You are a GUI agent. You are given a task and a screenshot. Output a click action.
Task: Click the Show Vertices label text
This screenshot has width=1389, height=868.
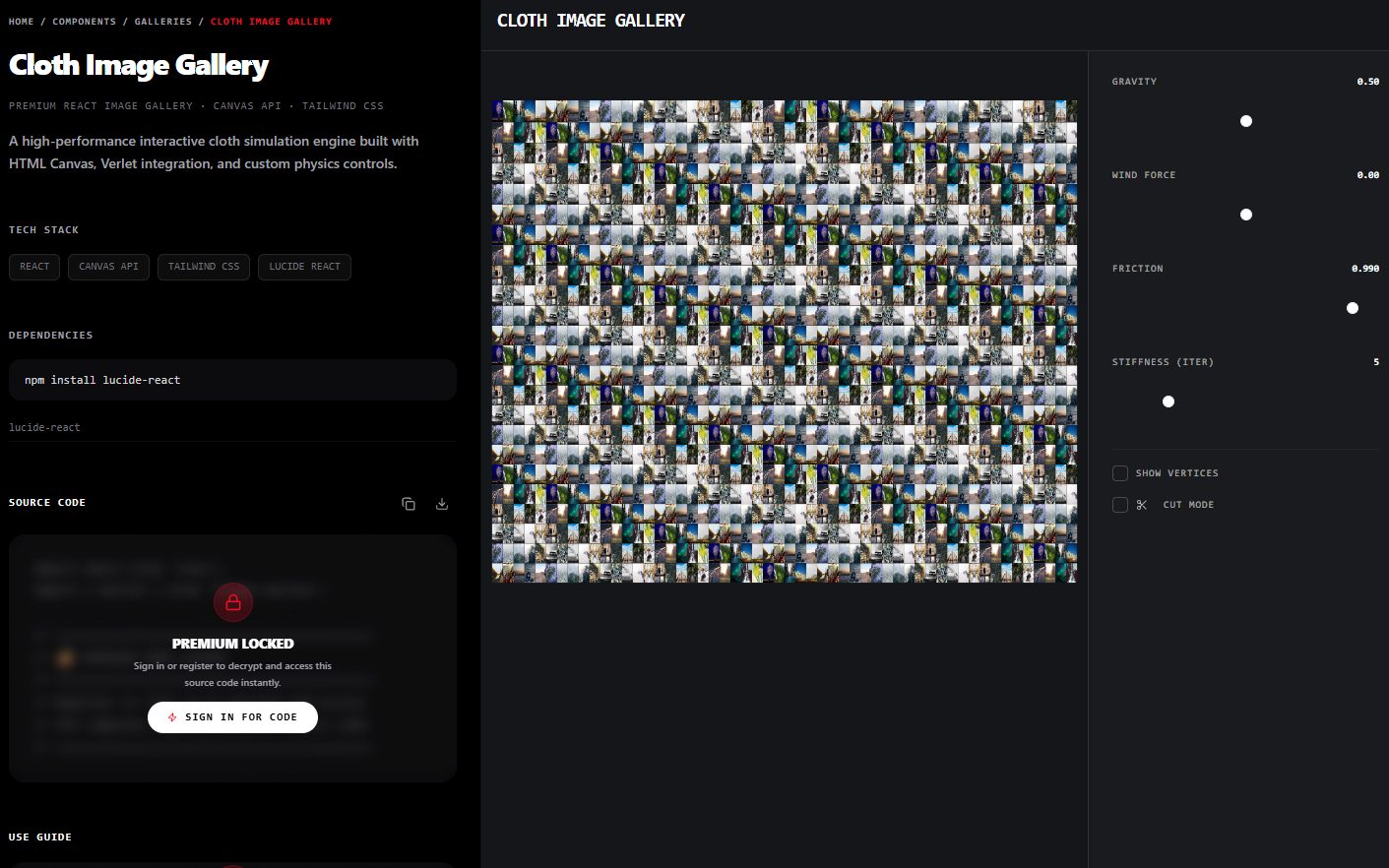[x=1177, y=473]
